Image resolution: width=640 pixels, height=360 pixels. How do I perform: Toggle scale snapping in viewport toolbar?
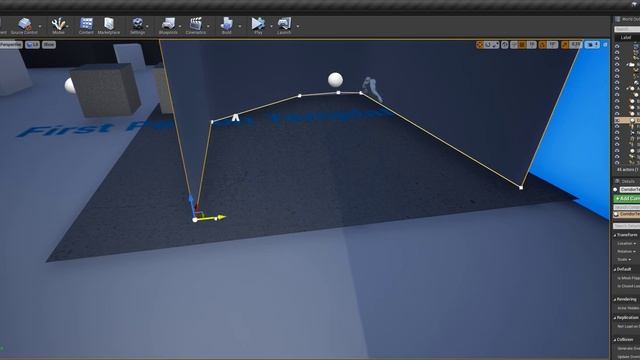(x=565, y=45)
